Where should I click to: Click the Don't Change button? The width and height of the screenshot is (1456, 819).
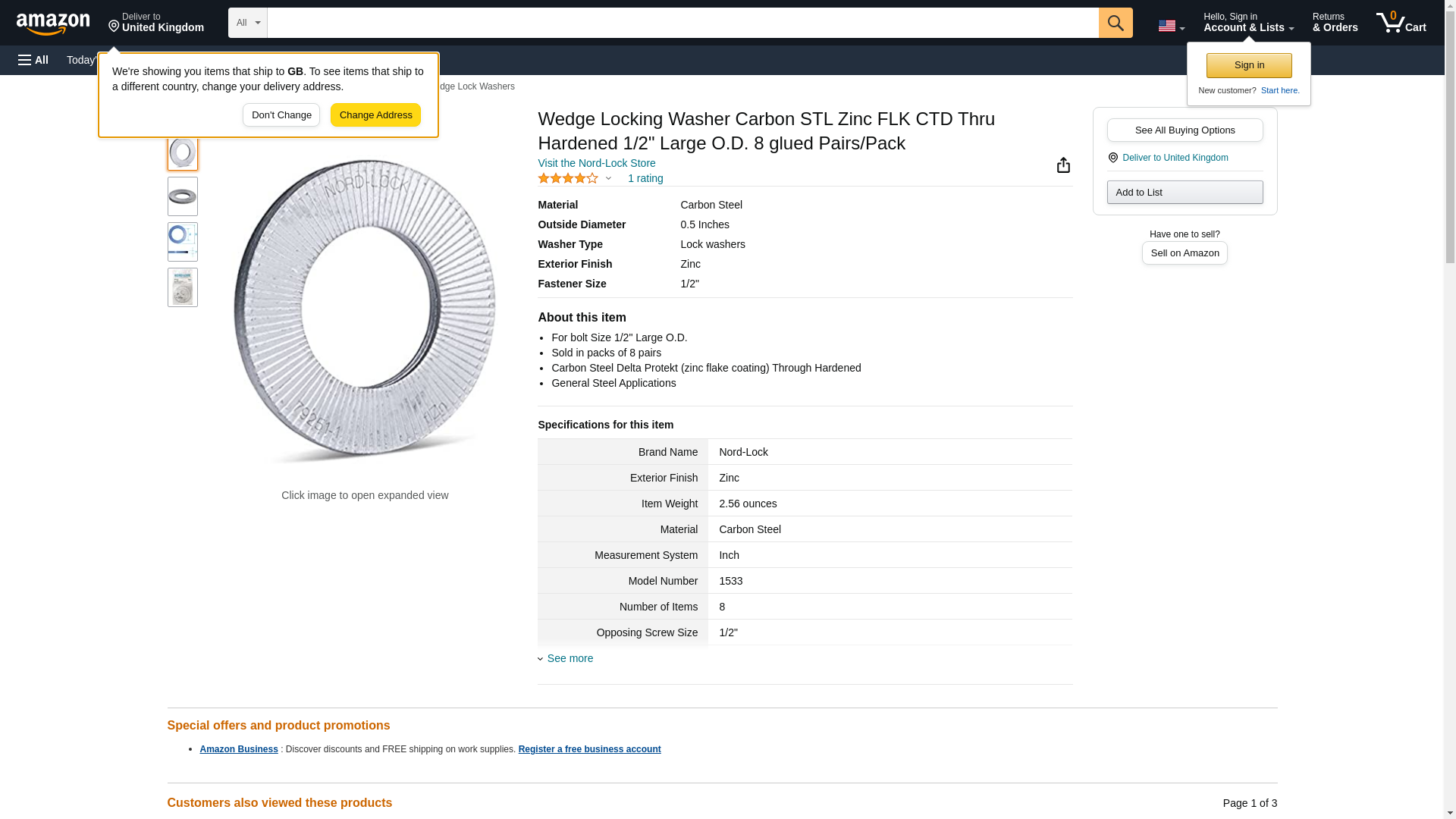click(281, 115)
